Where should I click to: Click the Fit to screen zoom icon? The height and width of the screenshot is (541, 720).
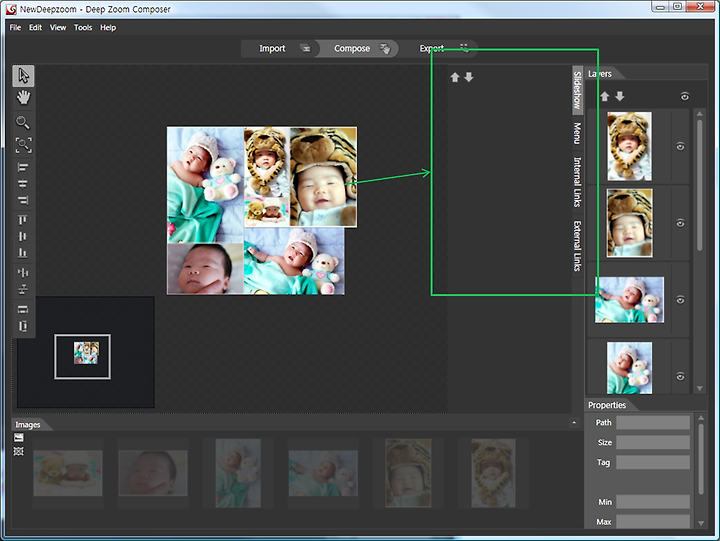point(23,145)
